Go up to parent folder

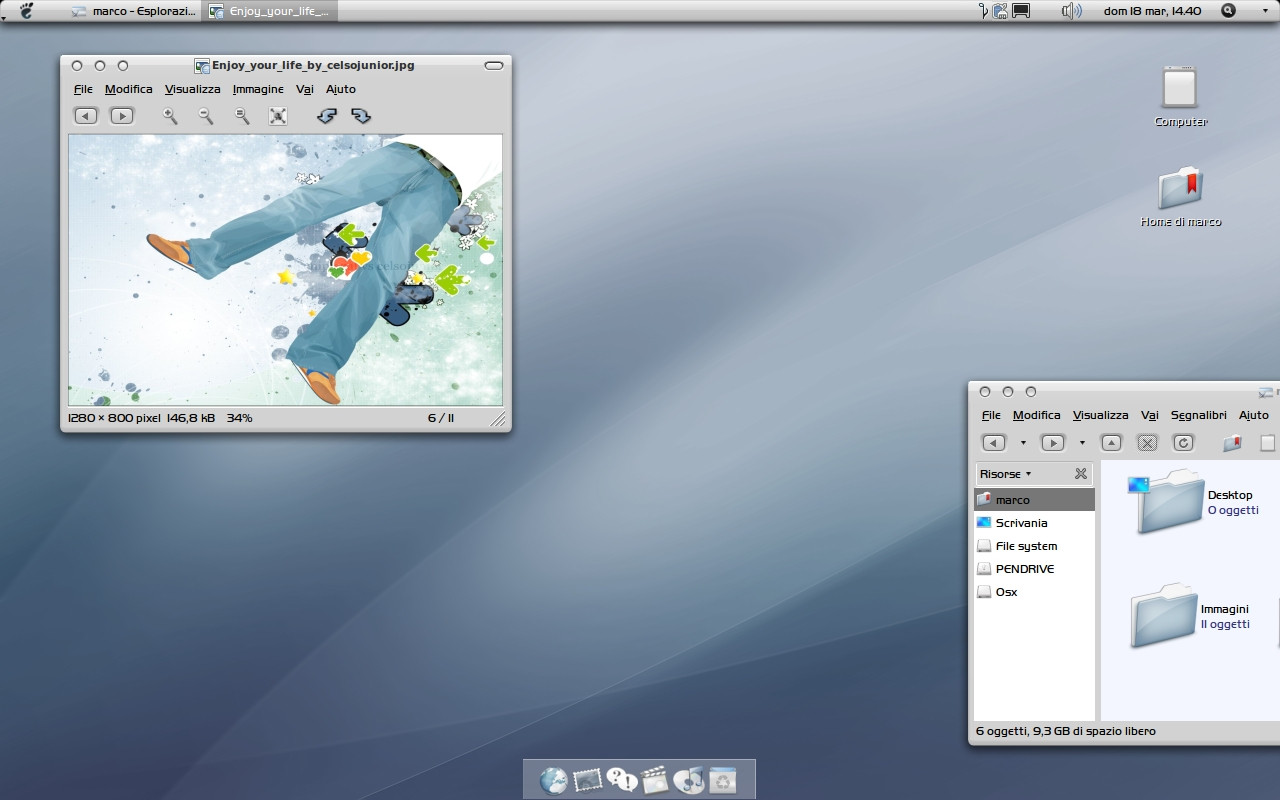(1112, 442)
